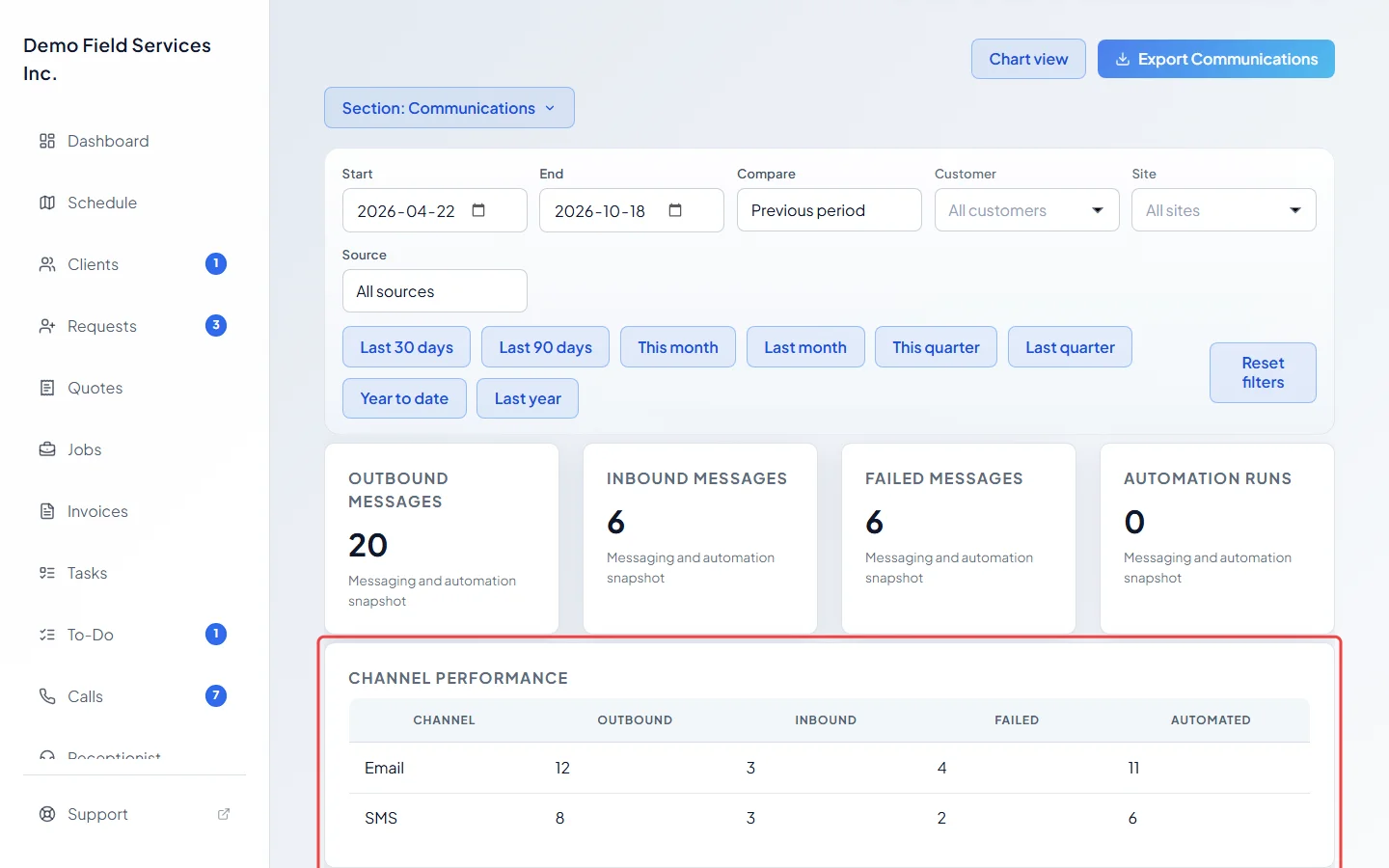Apply the This quarter preset
The image size is (1389, 868).
(x=936, y=347)
